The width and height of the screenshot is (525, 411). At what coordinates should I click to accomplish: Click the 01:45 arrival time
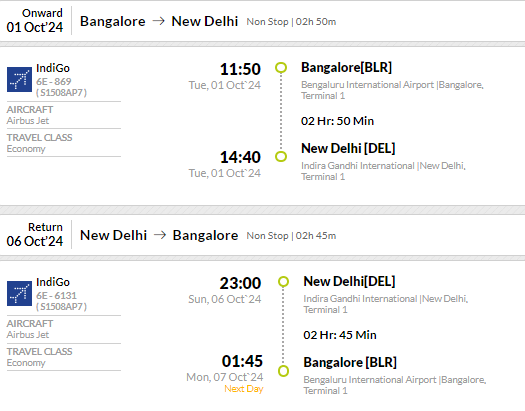click(242, 361)
